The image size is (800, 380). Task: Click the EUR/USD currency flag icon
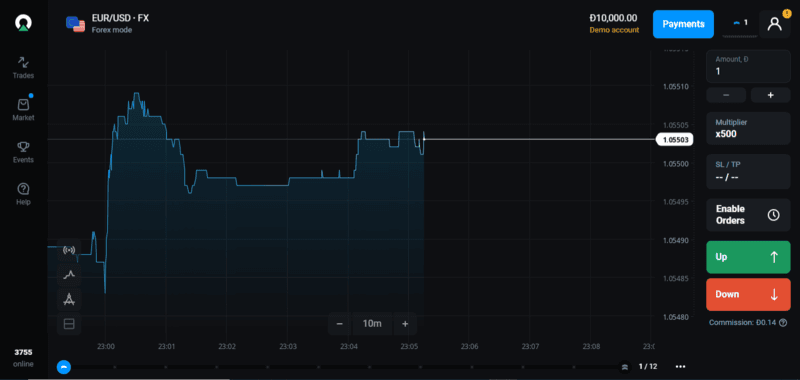(76, 23)
